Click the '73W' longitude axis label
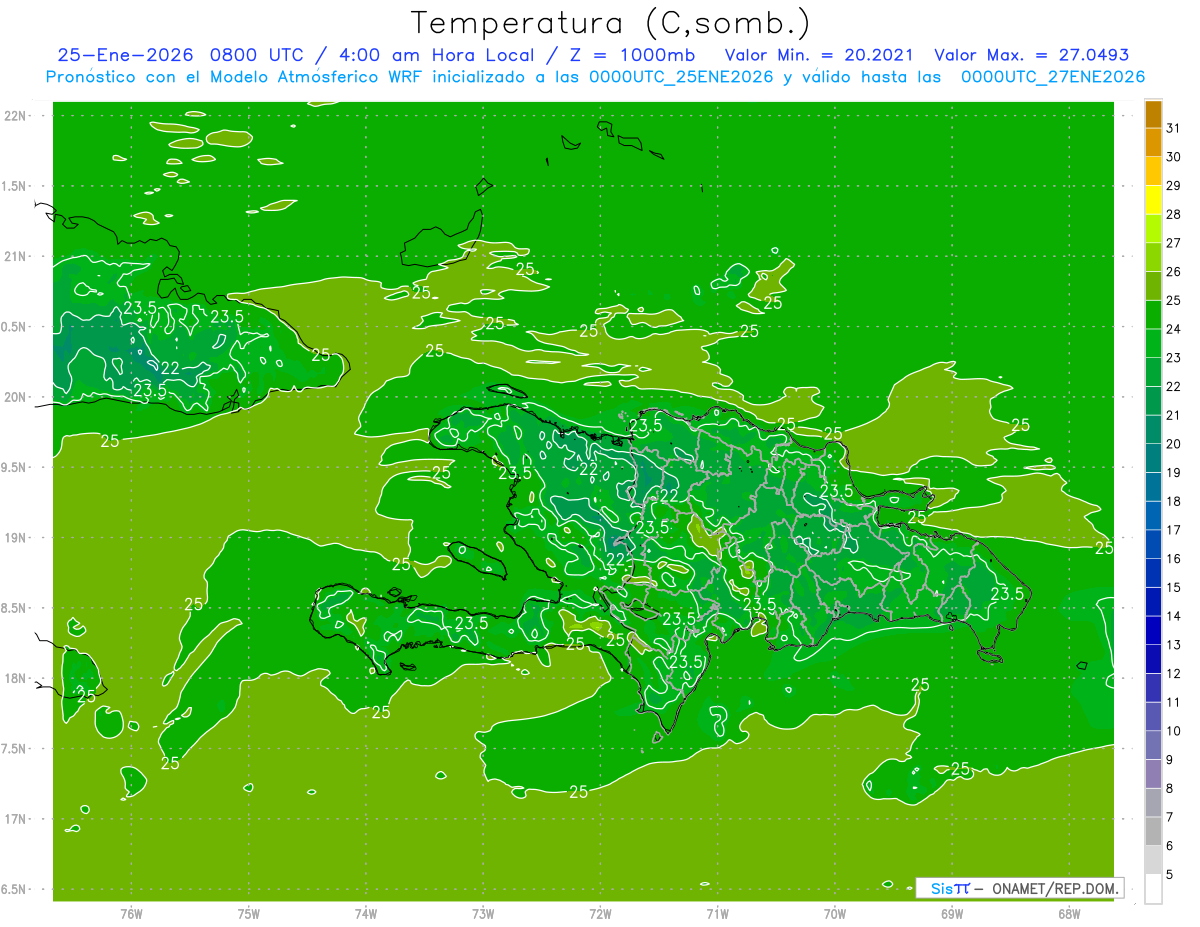Image resolution: width=1200 pixels, height=927 pixels. pyautogui.click(x=483, y=913)
